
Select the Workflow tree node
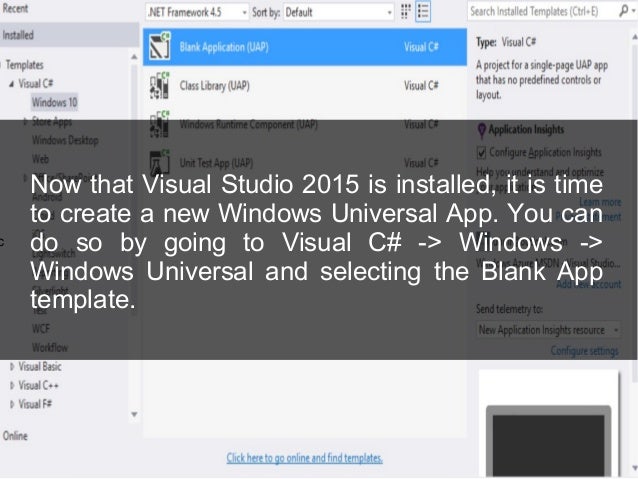click(x=50, y=347)
